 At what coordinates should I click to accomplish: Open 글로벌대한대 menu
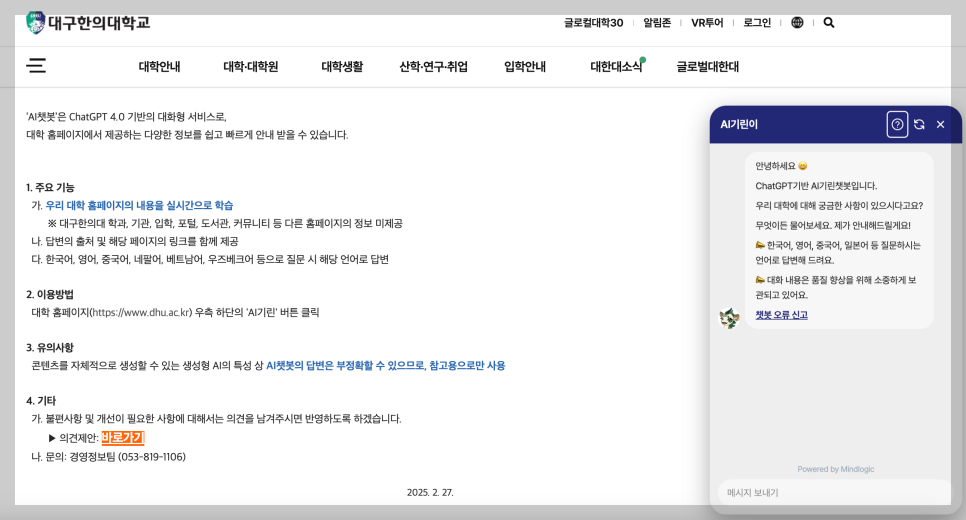[707, 67]
